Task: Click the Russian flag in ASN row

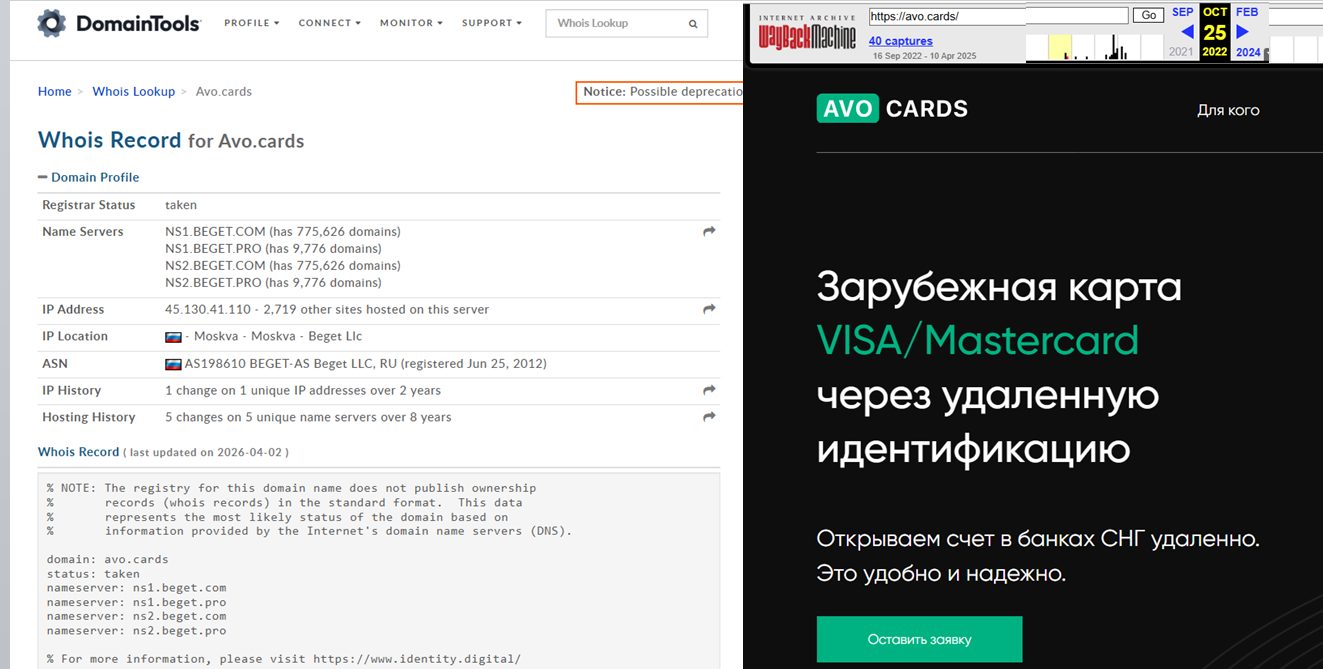Action: coord(173,364)
